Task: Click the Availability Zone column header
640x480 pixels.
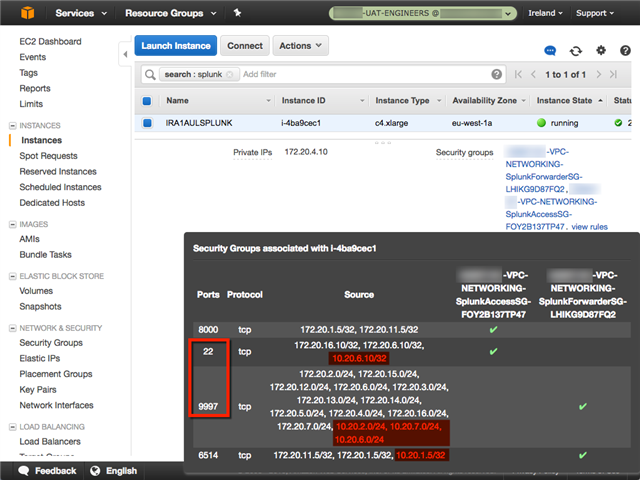Action: (484, 101)
